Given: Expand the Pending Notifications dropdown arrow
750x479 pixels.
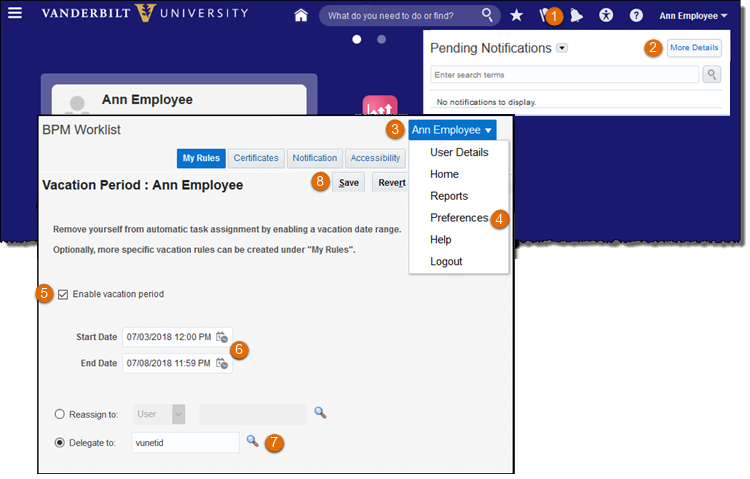Looking at the screenshot, I should tap(562, 48).
